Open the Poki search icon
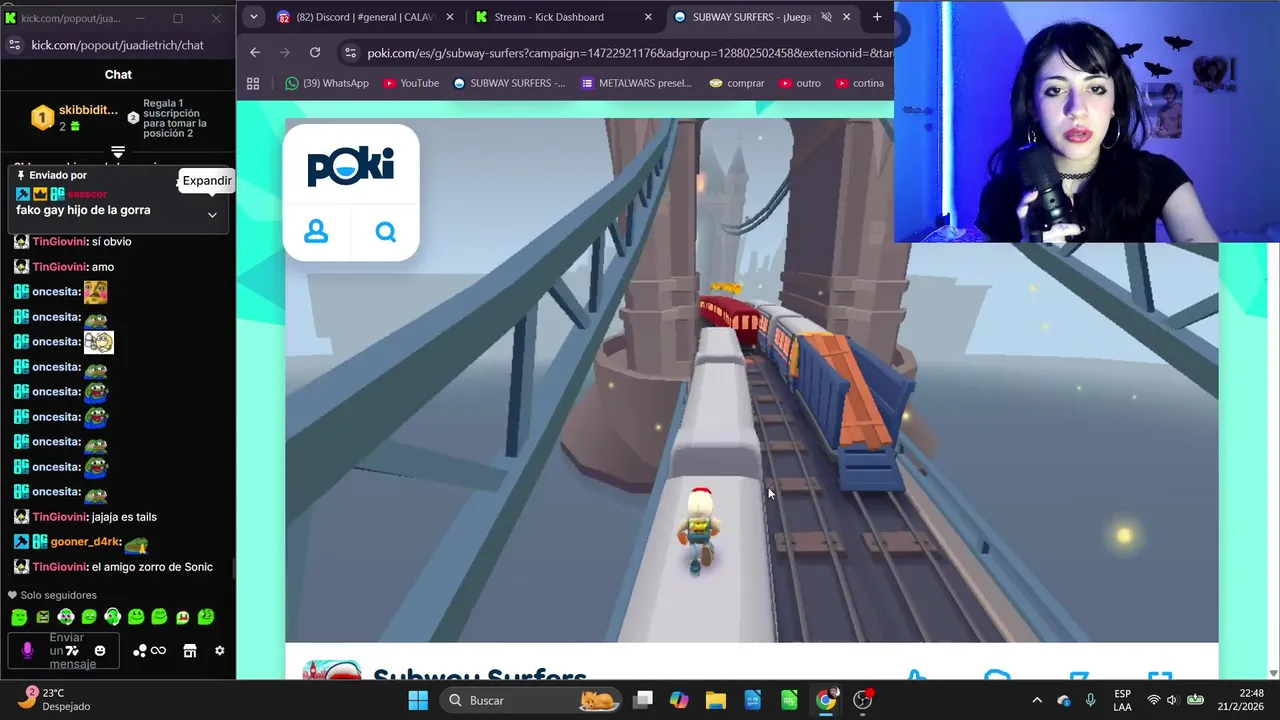This screenshot has width=1280, height=720. click(x=385, y=232)
